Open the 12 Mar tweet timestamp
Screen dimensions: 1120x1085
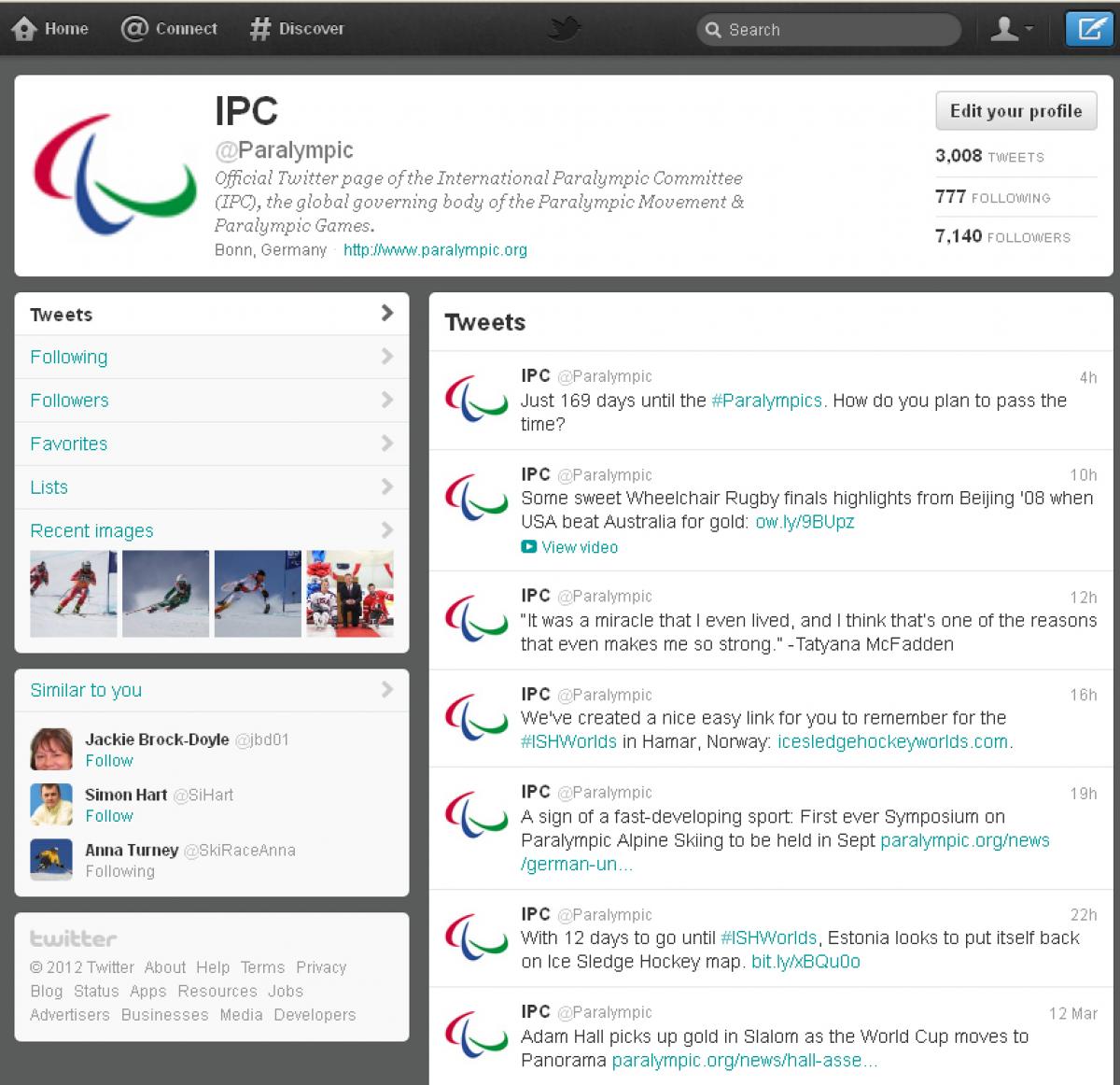1072,1013
